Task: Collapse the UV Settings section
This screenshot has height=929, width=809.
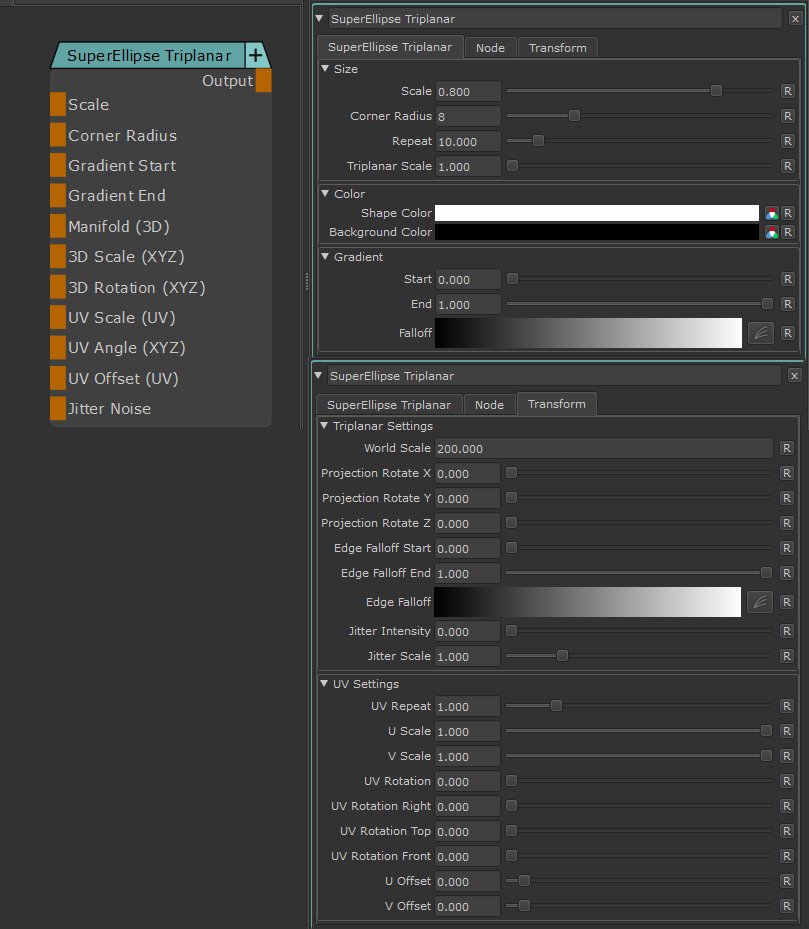Action: coord(324,684)
